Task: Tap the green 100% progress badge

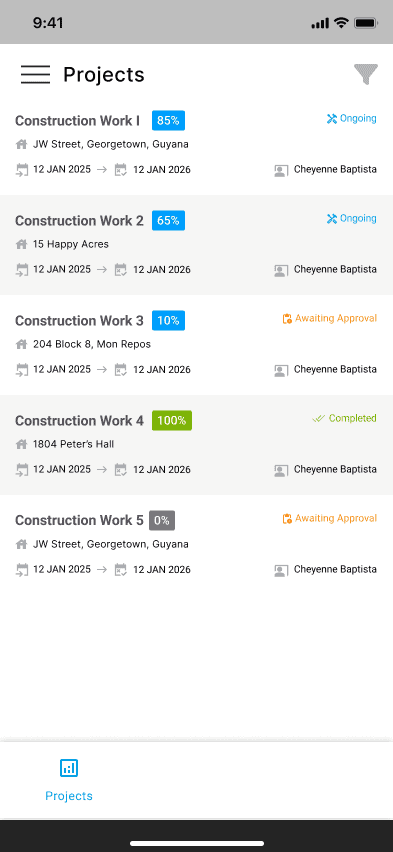Action: point(172,421)
